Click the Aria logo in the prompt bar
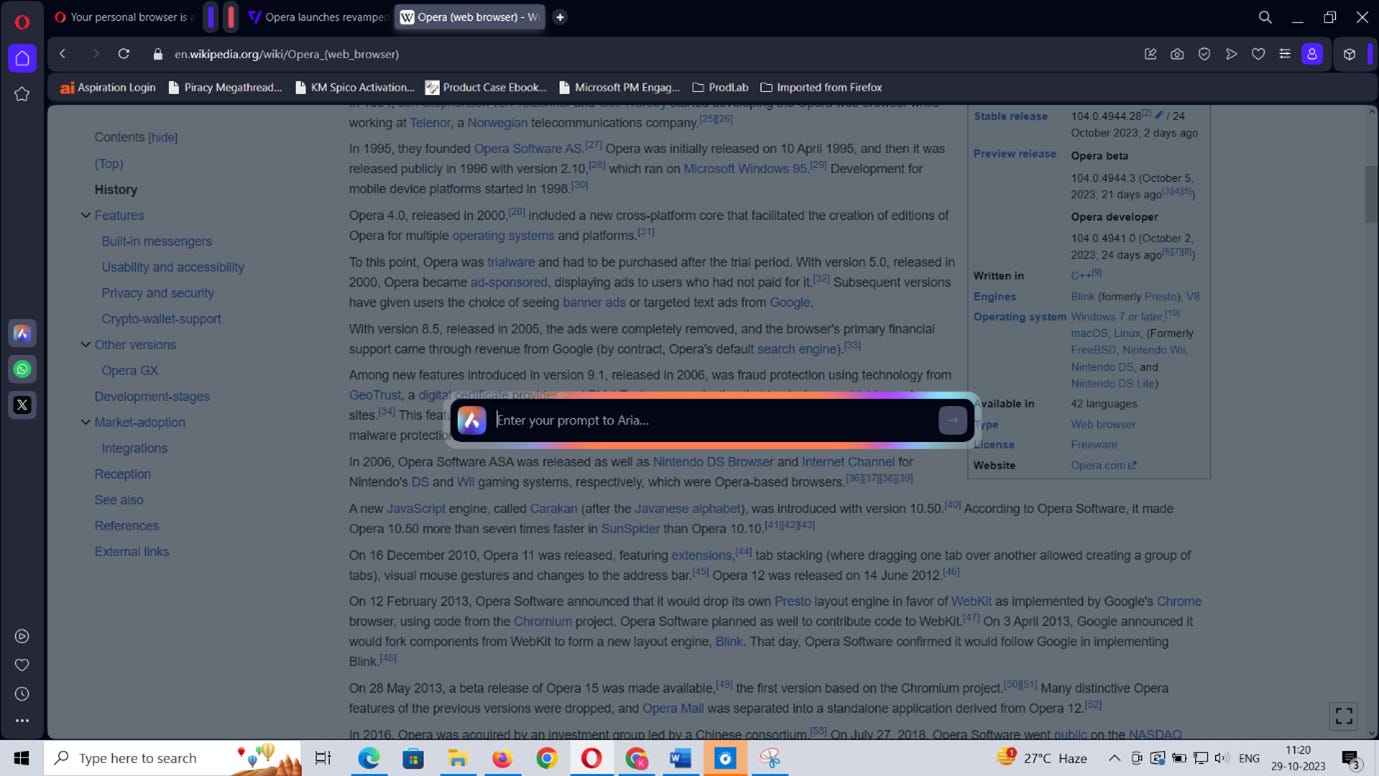 click(472, 420)
